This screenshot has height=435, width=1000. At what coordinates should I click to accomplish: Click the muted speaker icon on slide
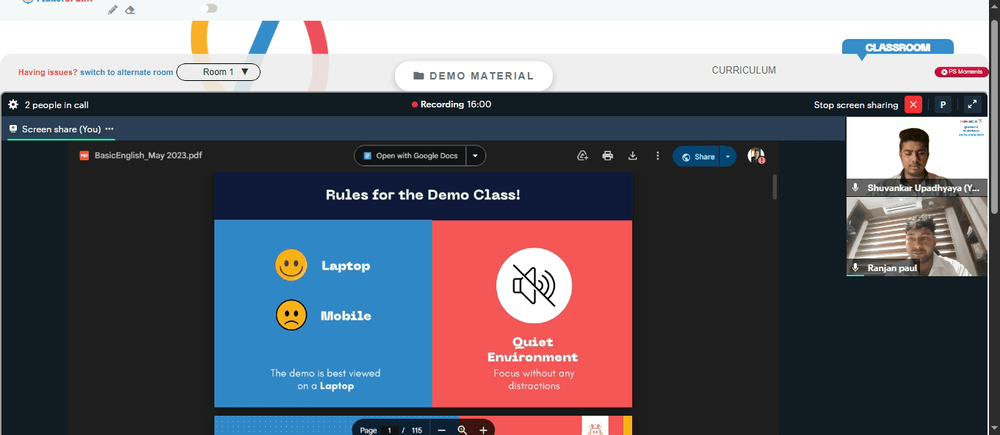point(534,286)
